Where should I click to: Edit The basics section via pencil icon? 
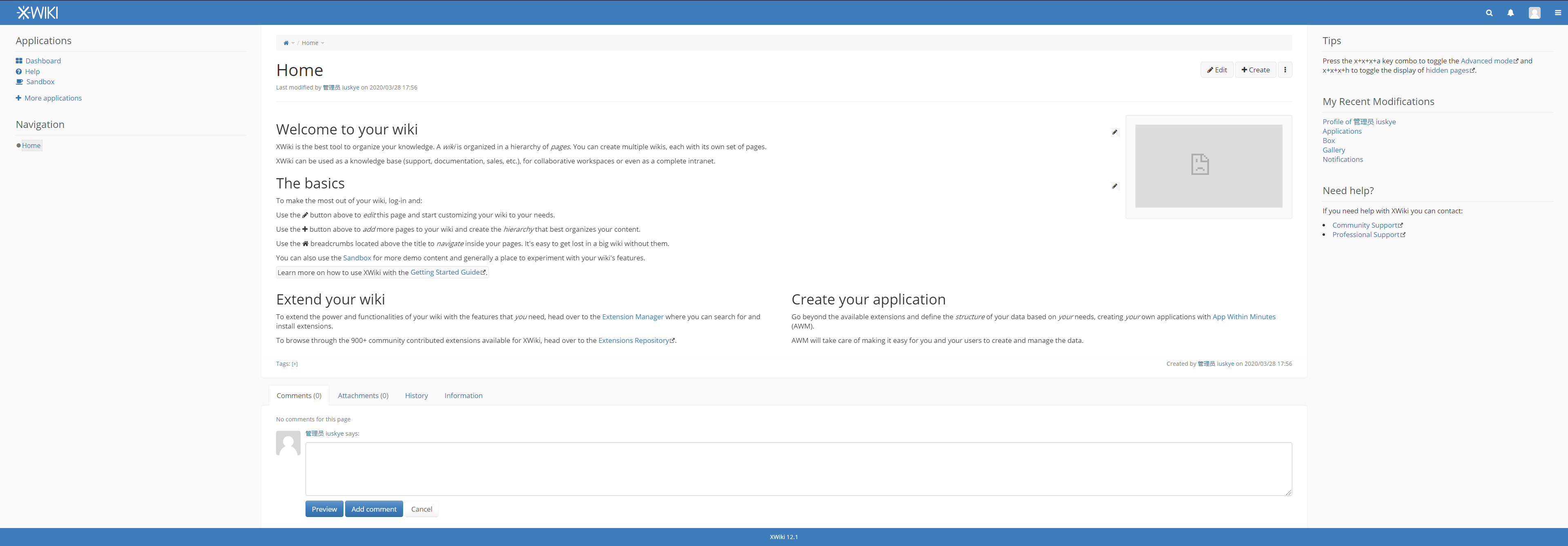pos(1115,186)
